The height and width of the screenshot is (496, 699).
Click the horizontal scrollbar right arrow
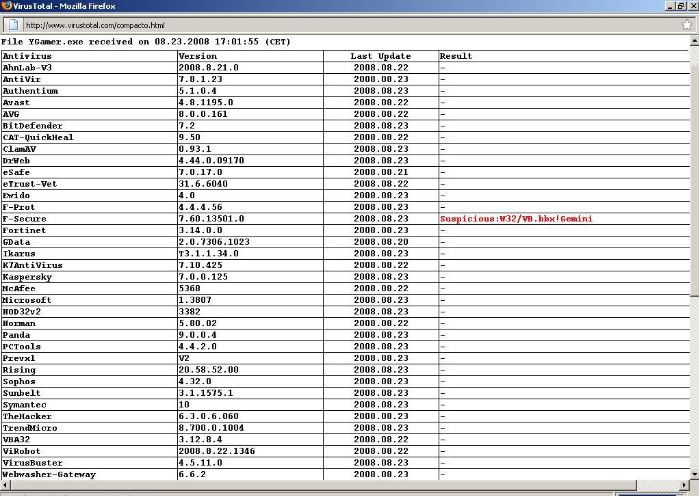coord(685,485)
